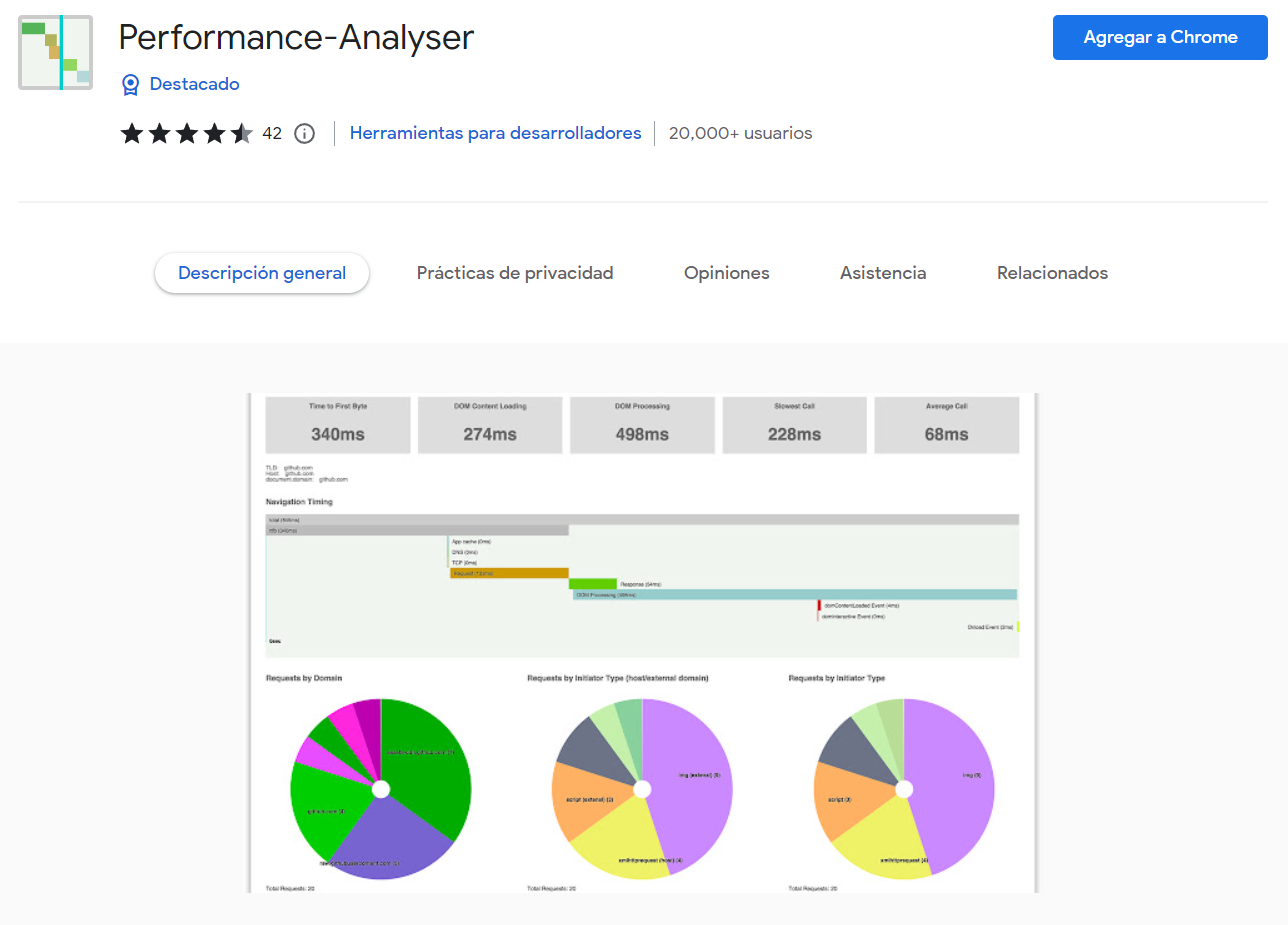Click the Requests by Initiator Type (host/external domain) pie chart
Image resolution: width=1288 pixels, height=925 pixels.
pos(642,789)
